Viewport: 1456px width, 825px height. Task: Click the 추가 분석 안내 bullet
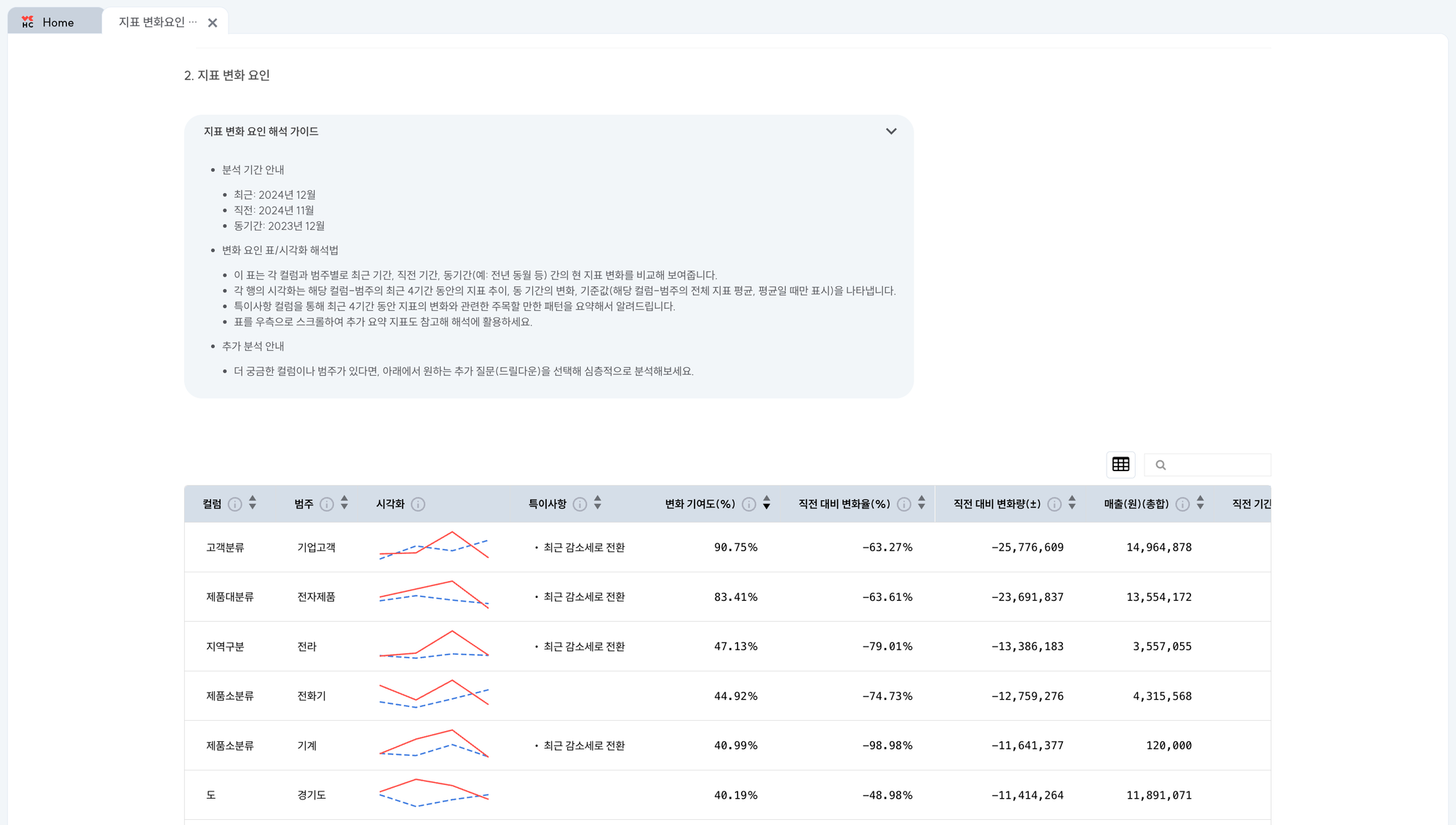coord(253,347)
